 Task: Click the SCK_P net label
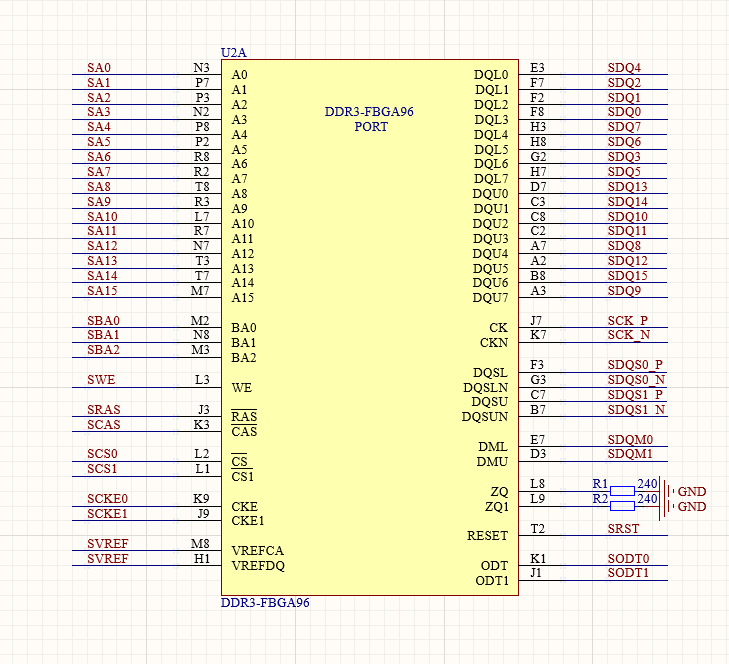(628, 321)
